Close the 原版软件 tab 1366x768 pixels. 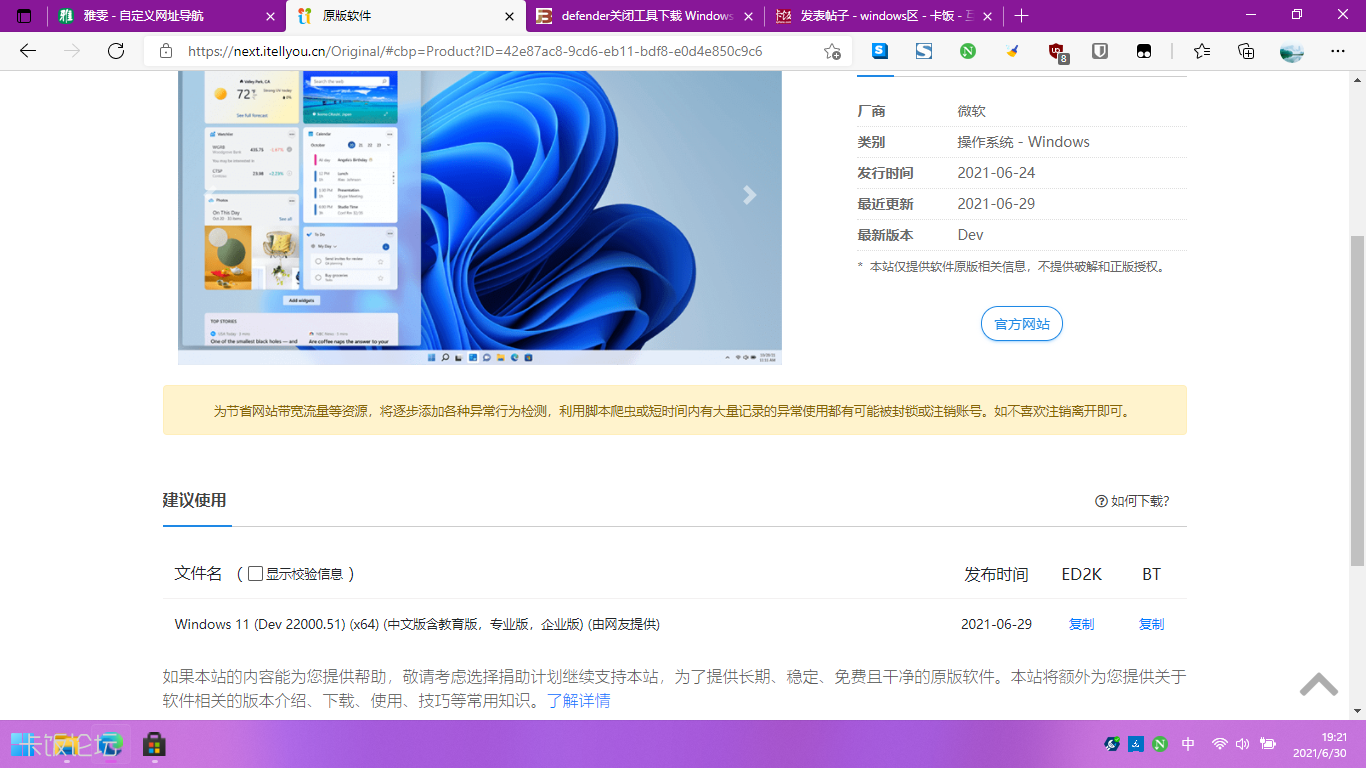[x=509, y=16]
